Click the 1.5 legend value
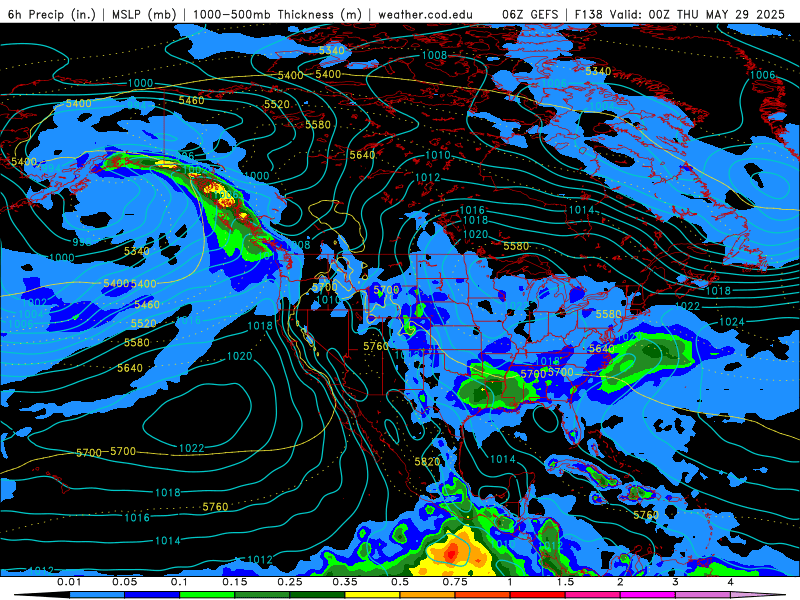Screen dimensions: 800x600 tap(565, 582)
